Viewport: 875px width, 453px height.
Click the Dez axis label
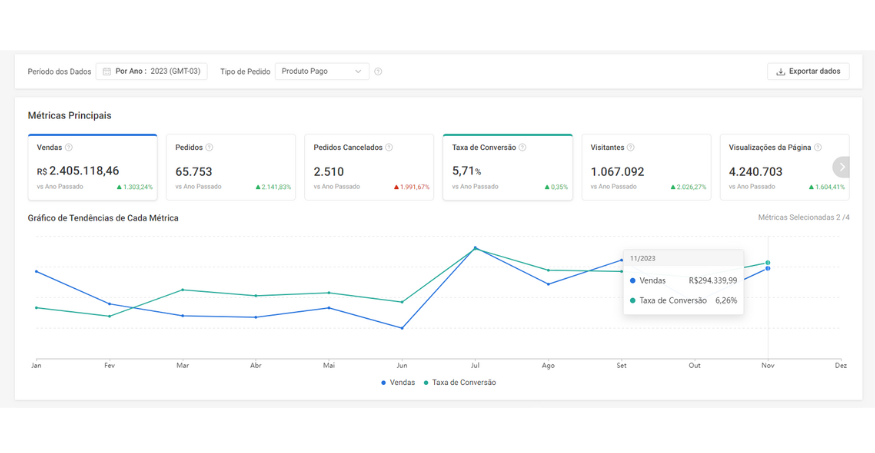click(x=840, y=366)
